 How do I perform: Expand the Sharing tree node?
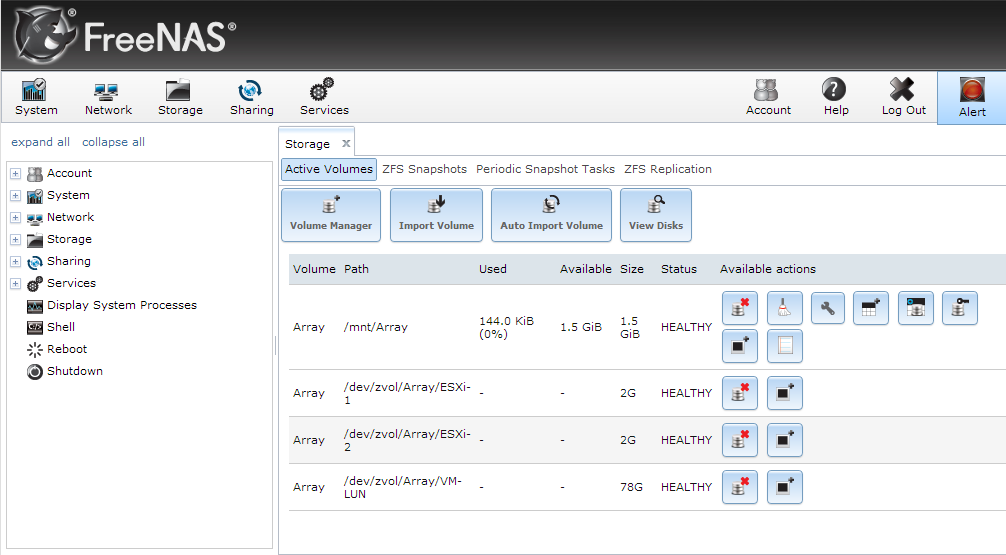coord(15,261)
